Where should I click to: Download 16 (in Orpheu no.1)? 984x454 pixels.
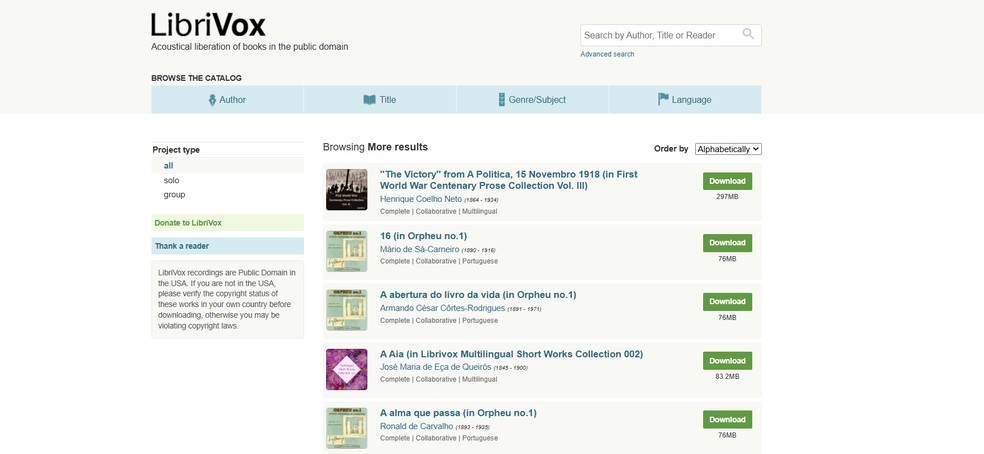(727, 243)
